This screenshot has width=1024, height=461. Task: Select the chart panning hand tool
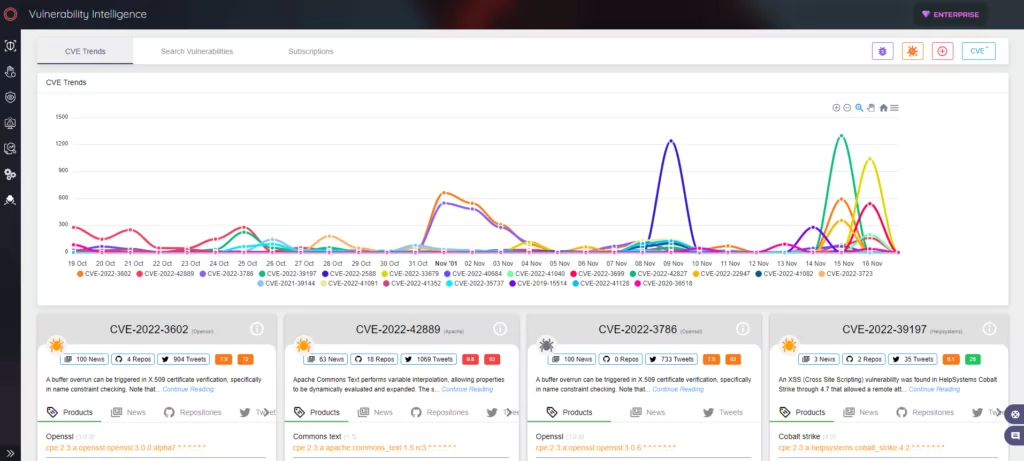871,108
